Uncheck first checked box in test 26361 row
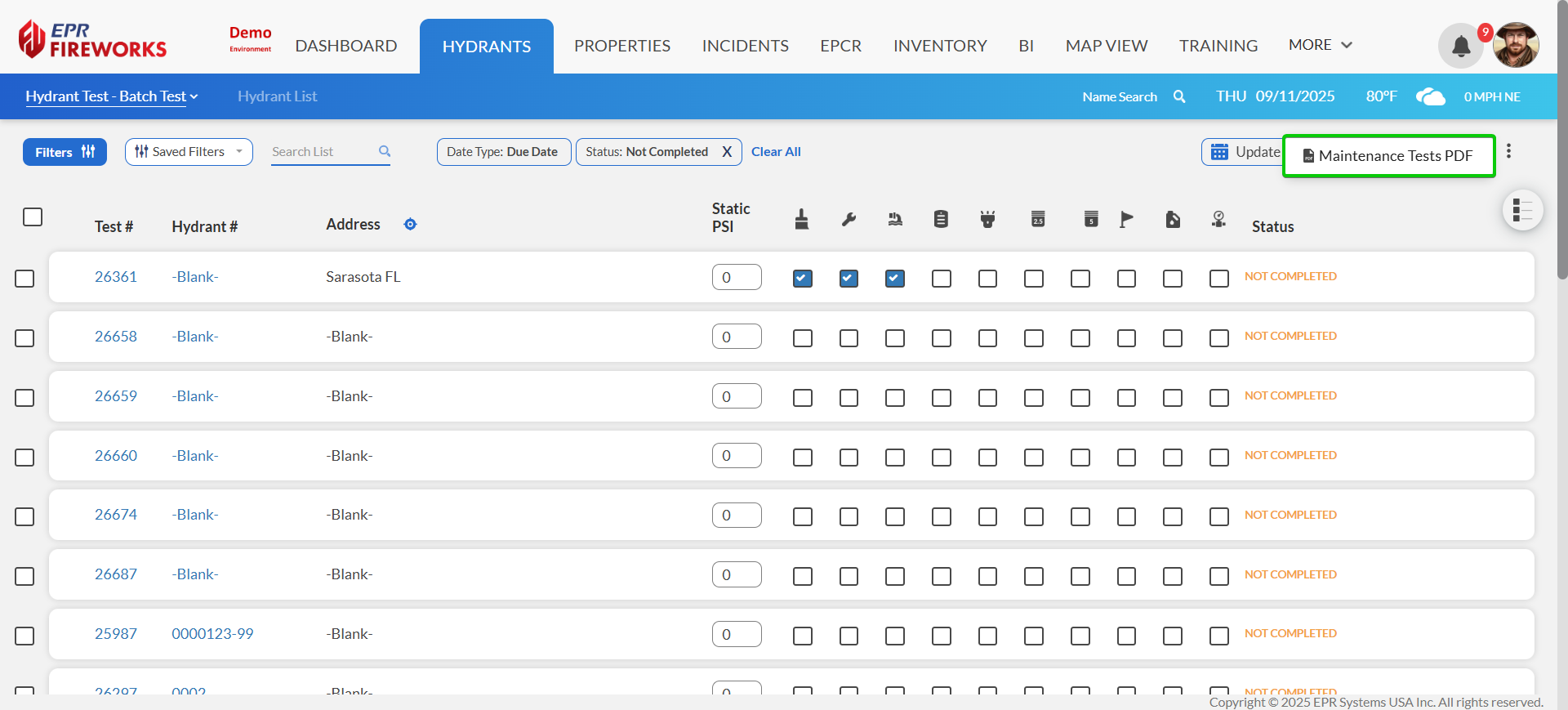Viewport: 1568px width, 710px height. (802, 279)
